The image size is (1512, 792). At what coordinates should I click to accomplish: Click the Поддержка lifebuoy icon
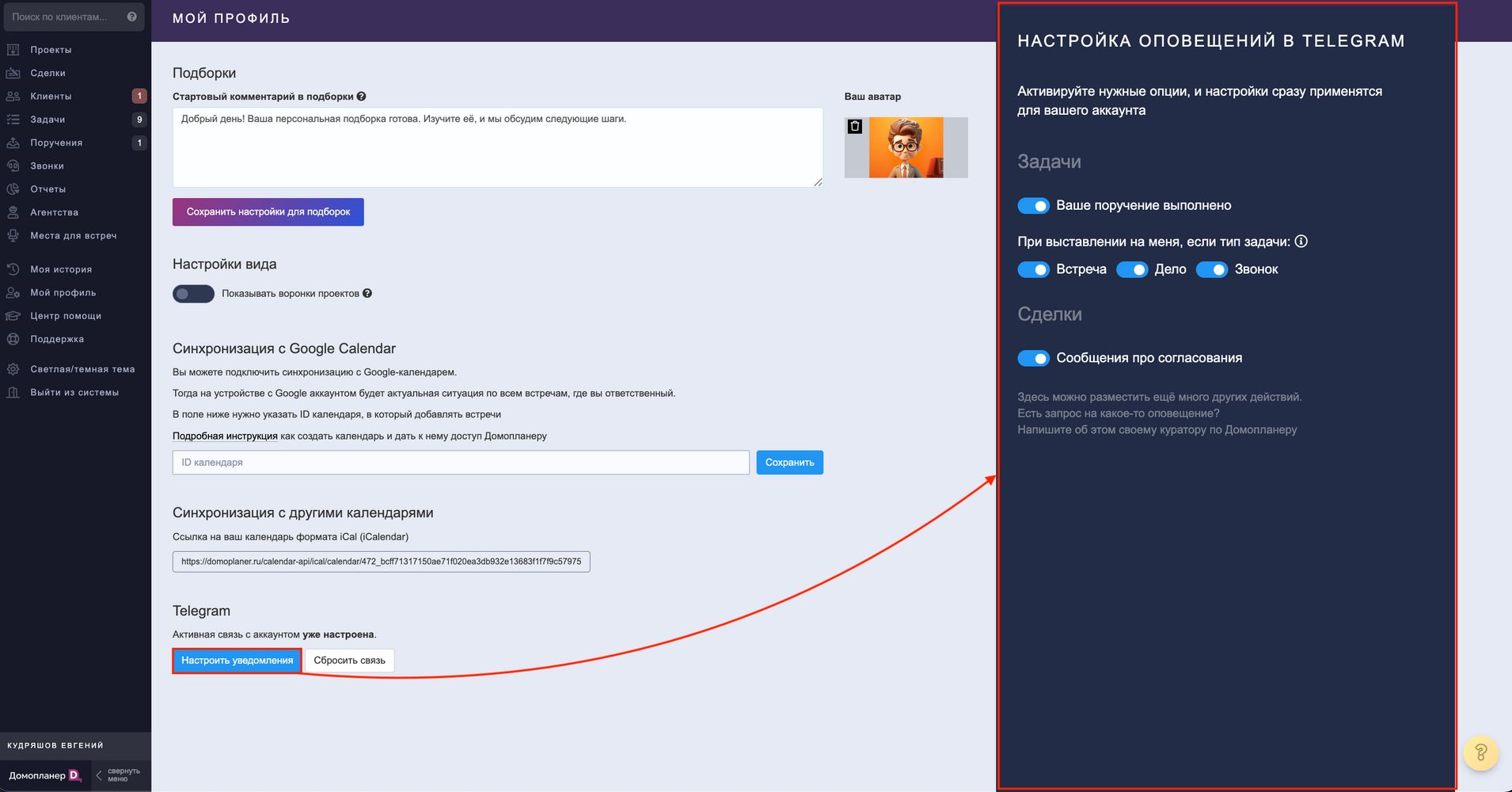coord(13,339)
